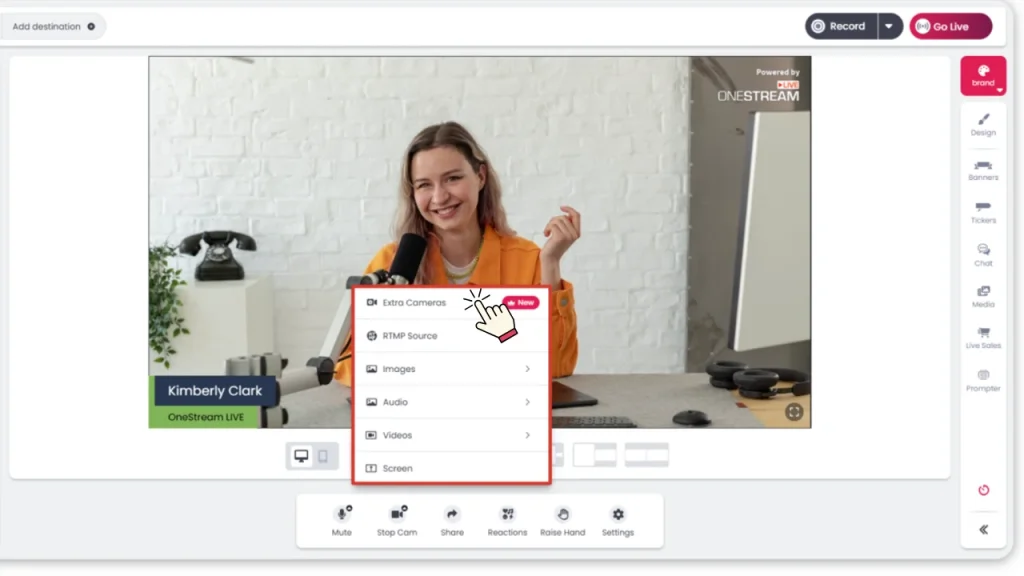1024x576 pixels.
Task: Open the Media panel
Action: click(982, 297)
